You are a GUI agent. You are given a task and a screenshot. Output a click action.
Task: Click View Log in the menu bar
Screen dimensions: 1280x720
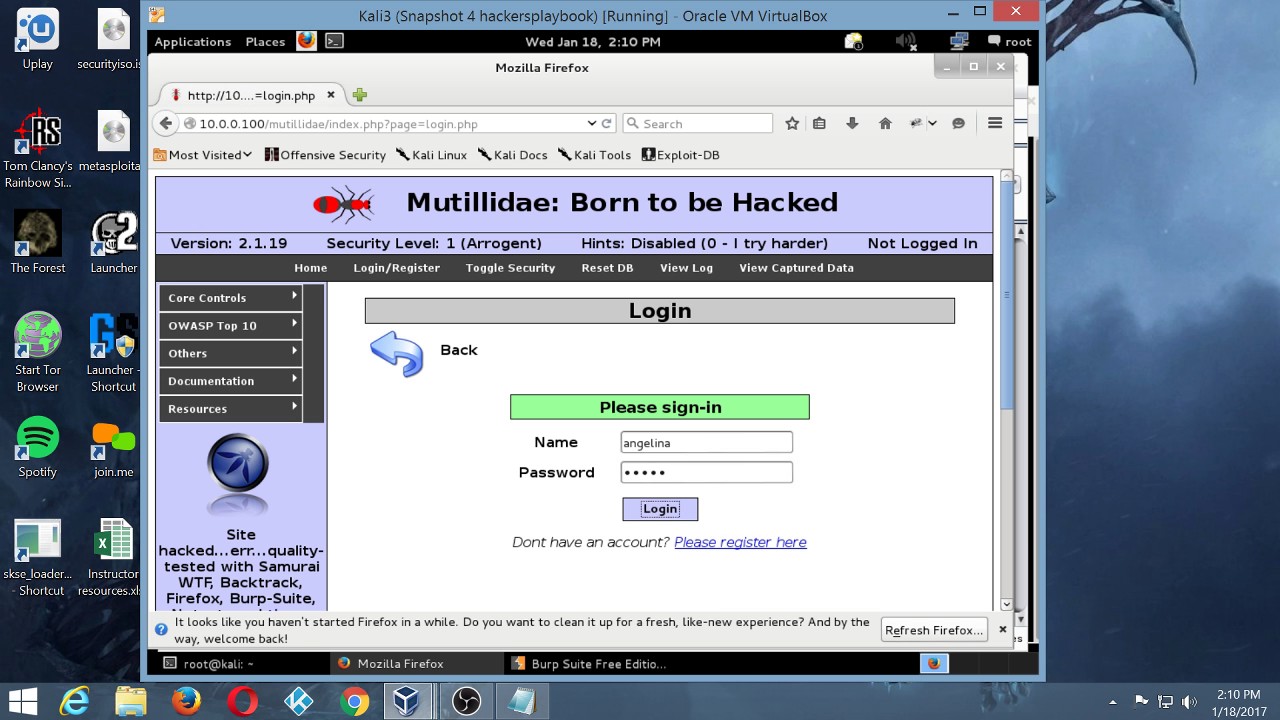tap(686, 268)
